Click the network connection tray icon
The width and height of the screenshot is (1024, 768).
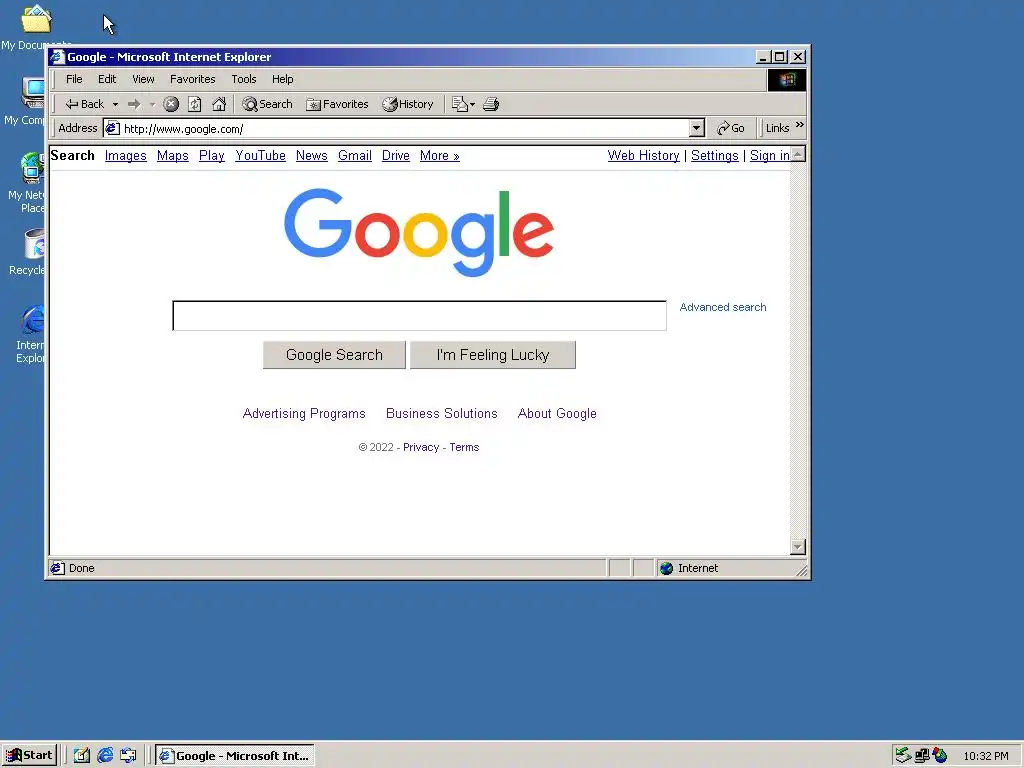pyautogui.click(x=921, y=756)
